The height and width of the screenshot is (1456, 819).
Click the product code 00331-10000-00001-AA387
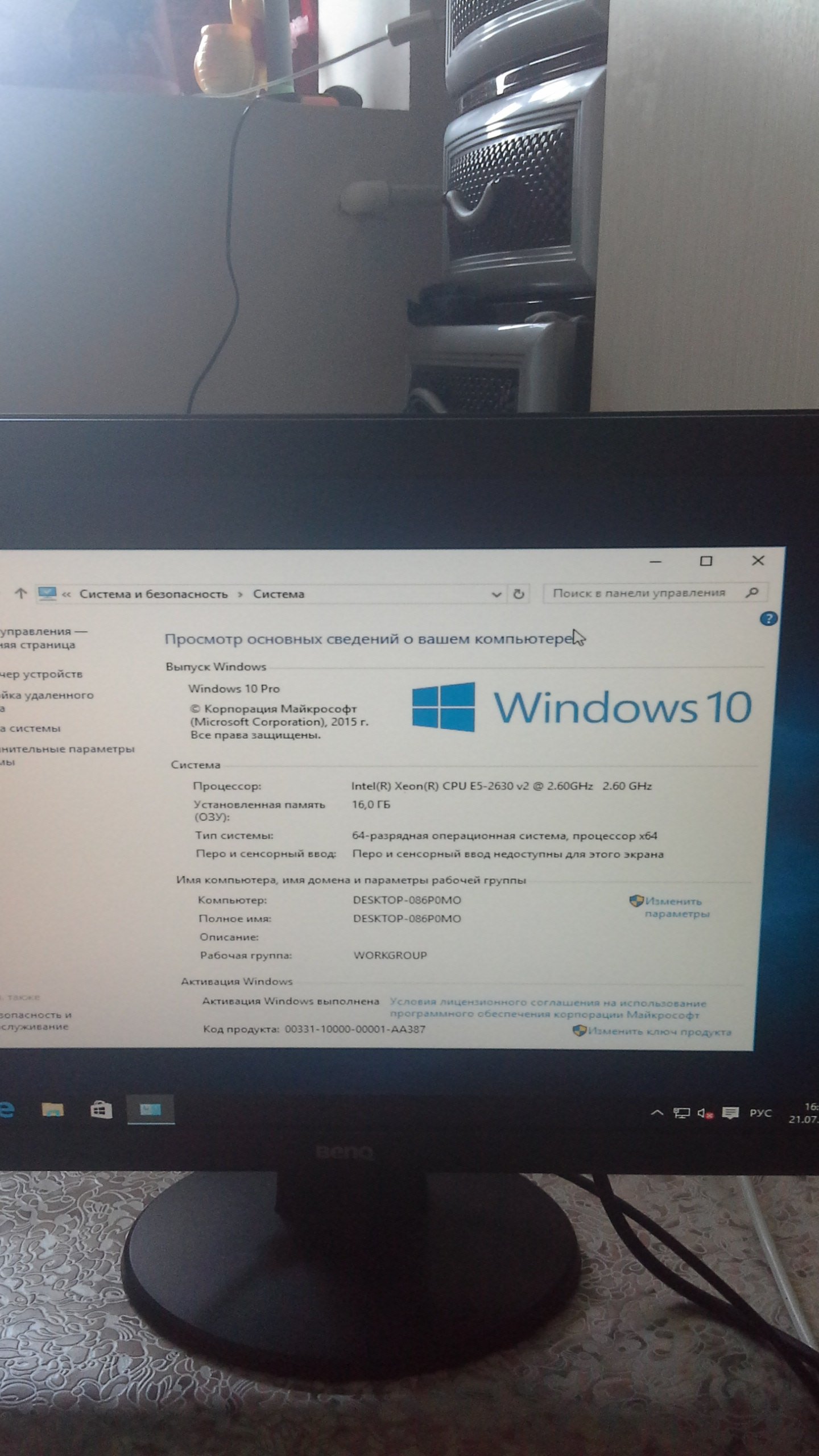click(355, 1029)
